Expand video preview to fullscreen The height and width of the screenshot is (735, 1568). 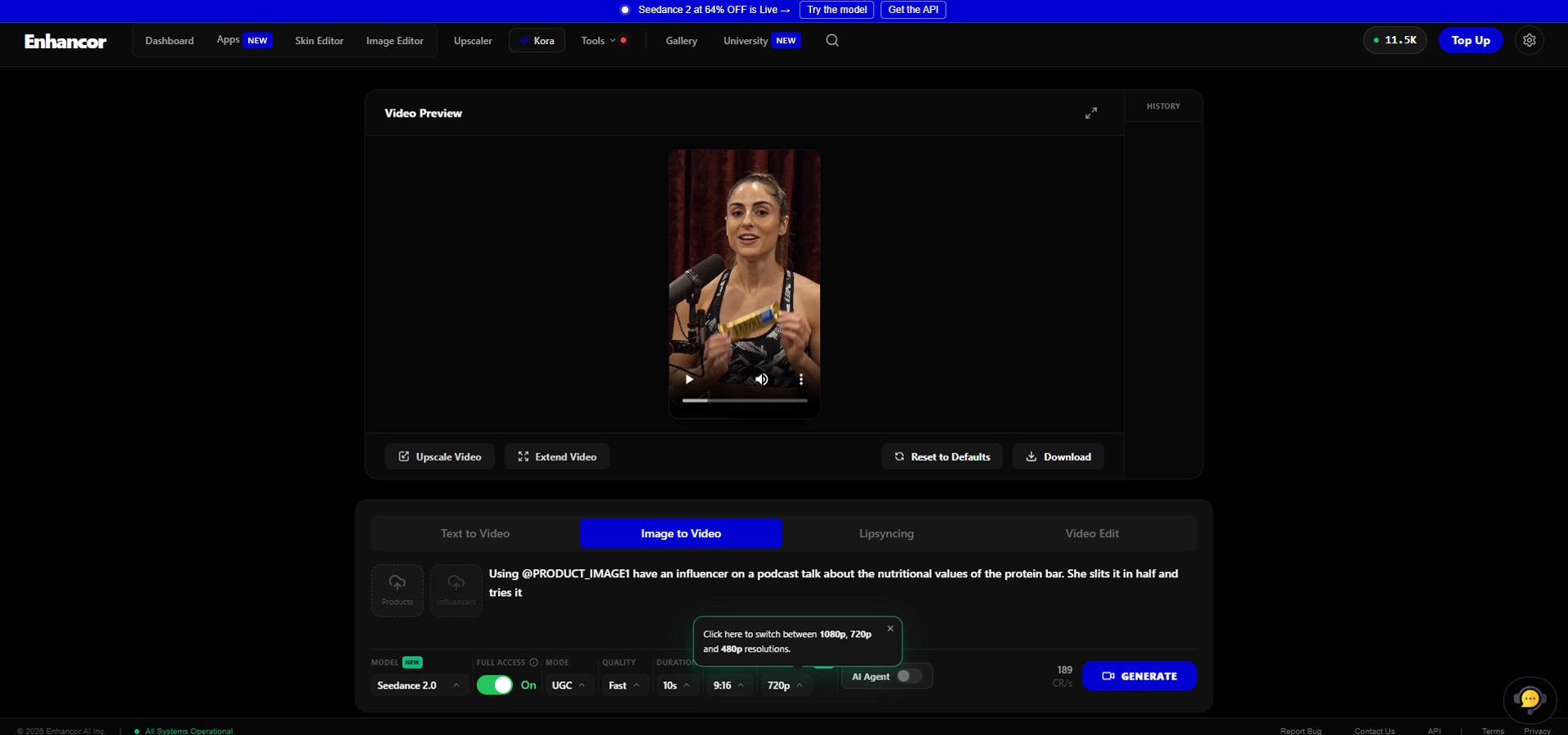[x=1091, y=113]
